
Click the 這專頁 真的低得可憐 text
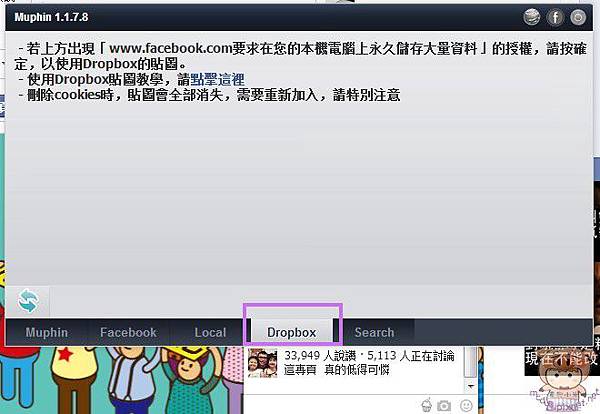pyautogui.click(x=336, y=370)
